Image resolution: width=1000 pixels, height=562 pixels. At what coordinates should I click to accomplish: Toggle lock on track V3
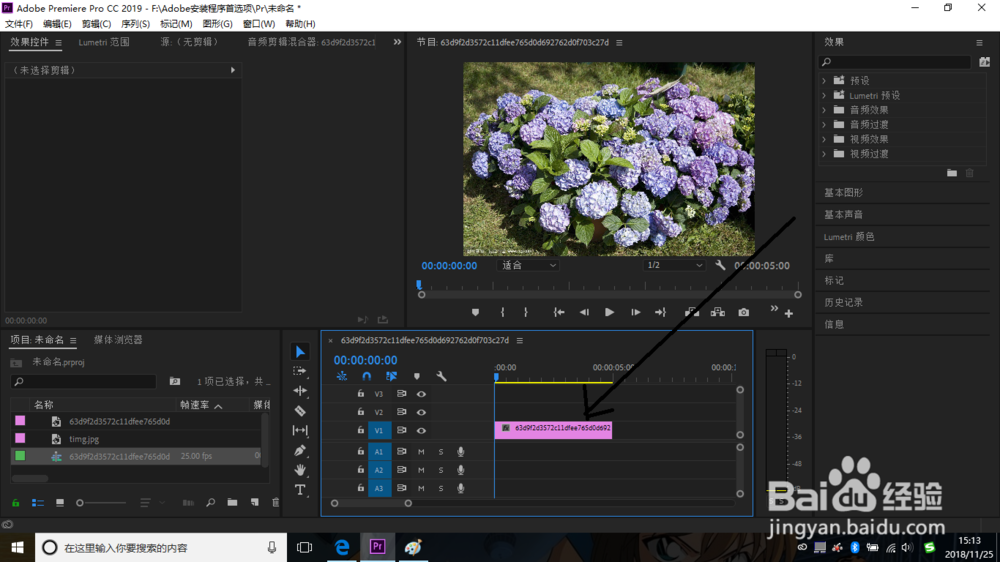360,394
